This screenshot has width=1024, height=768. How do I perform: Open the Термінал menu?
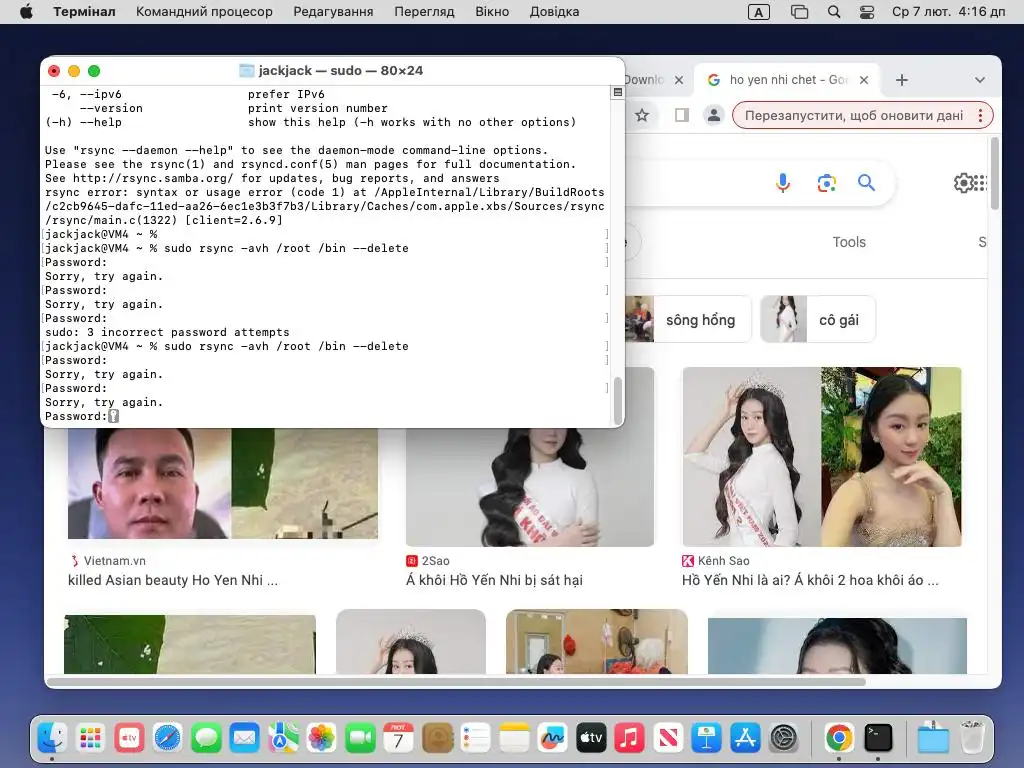[84, 12]
